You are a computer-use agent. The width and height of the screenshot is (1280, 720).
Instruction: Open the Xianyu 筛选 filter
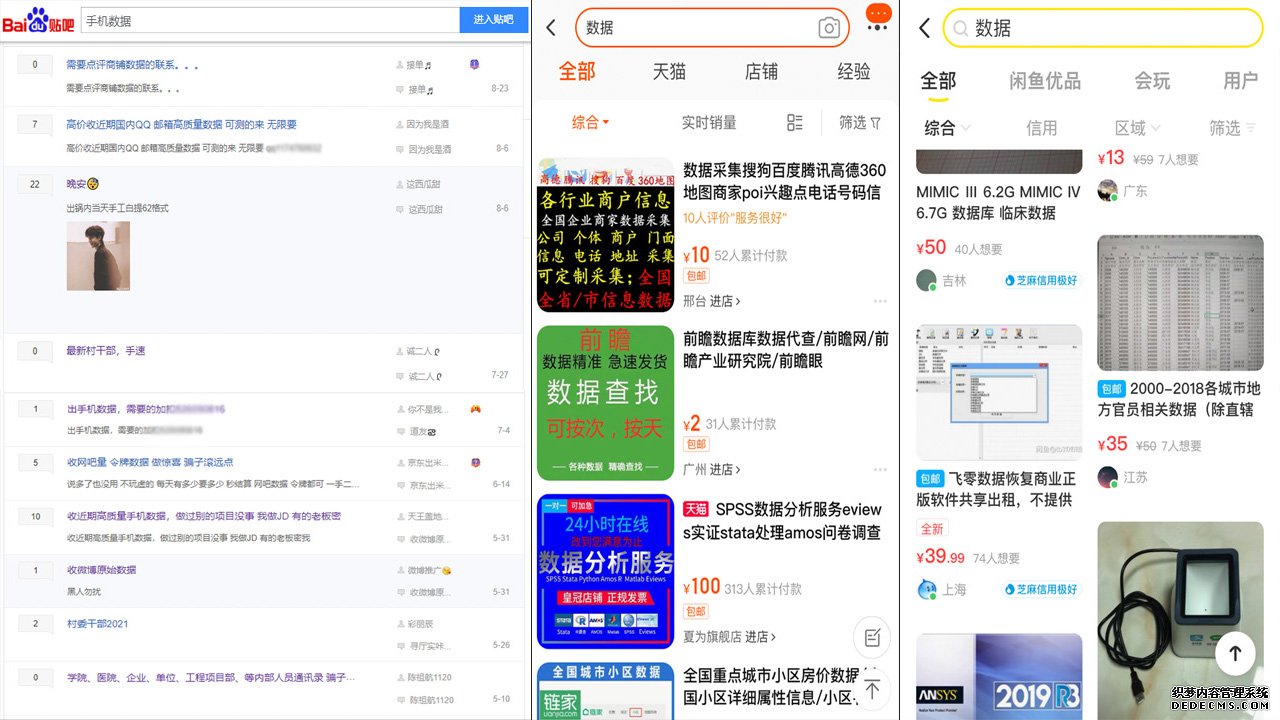(1233, 128)
